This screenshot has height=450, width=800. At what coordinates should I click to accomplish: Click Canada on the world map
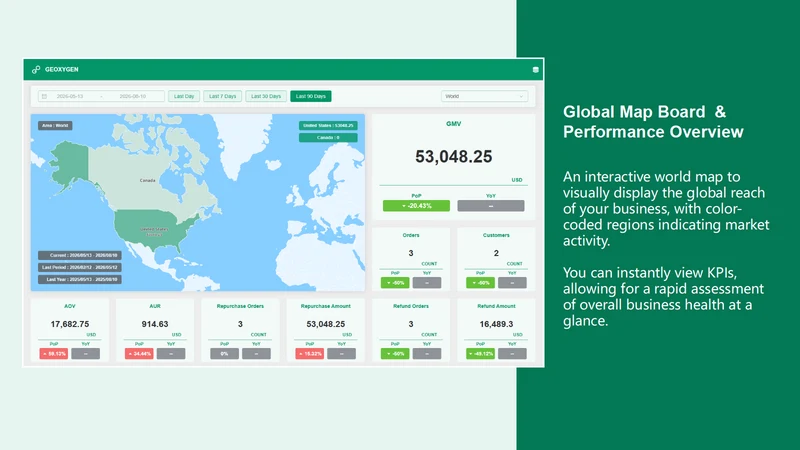coord(147,180)
